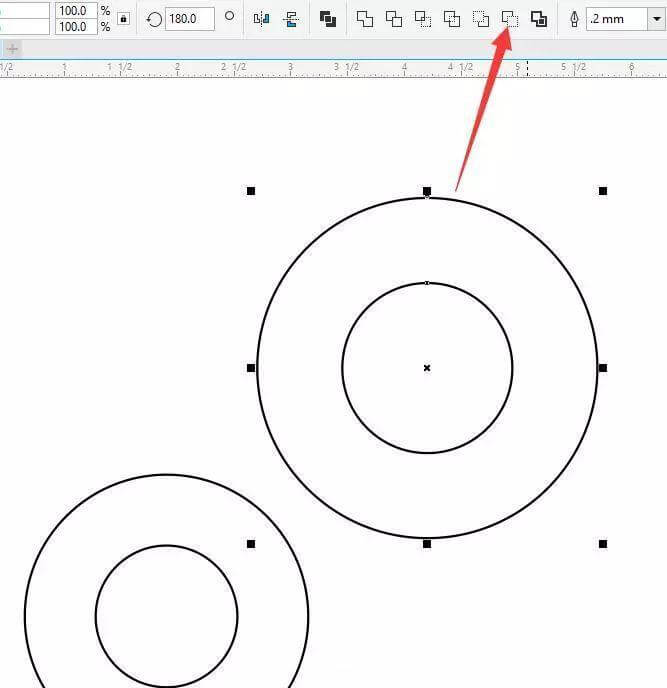Open the outline width dropdown arrow

pyautogui.click(x=656, y=18)
